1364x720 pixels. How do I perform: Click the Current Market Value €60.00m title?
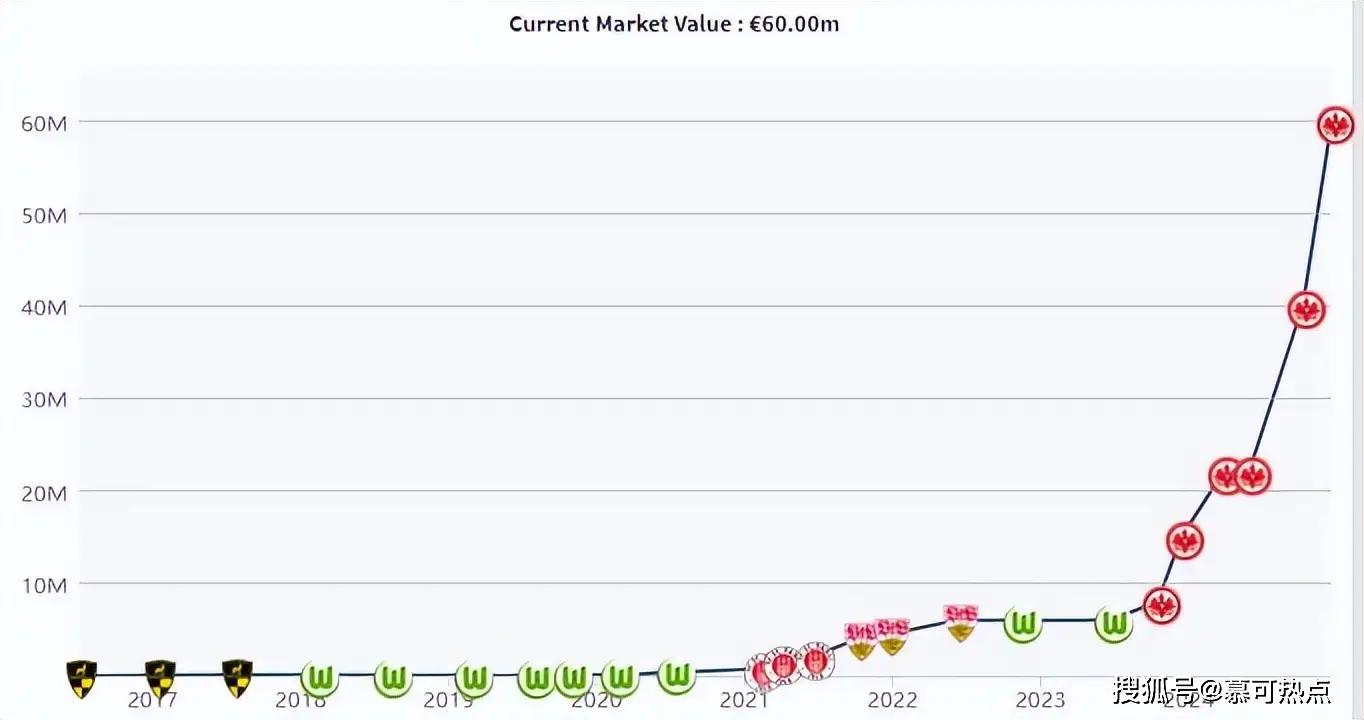(x=674, y=24)
